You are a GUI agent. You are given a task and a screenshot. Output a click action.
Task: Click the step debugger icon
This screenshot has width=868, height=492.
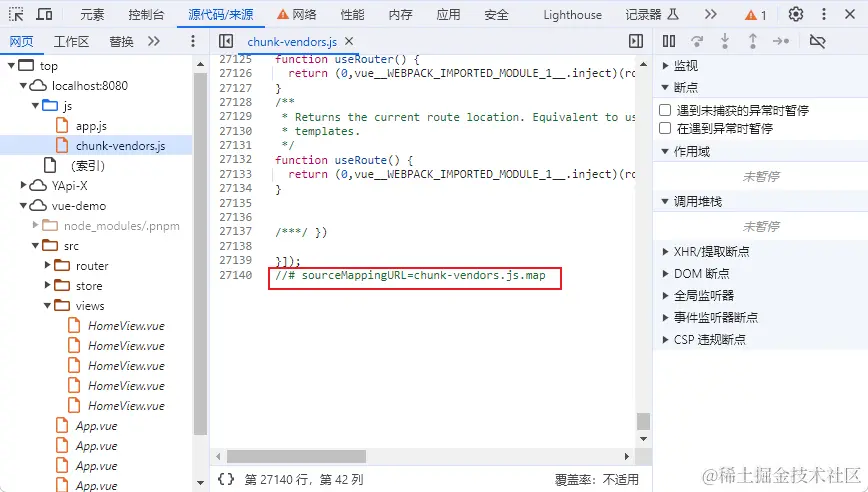pyautogui.click(x=781, y=41)
